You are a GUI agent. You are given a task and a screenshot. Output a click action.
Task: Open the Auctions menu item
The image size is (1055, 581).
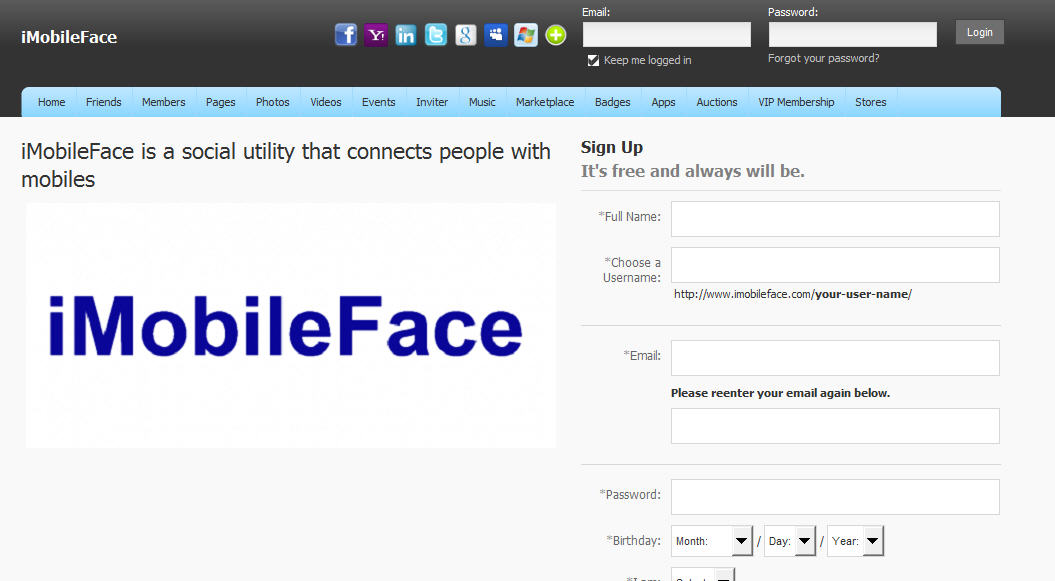717,102
